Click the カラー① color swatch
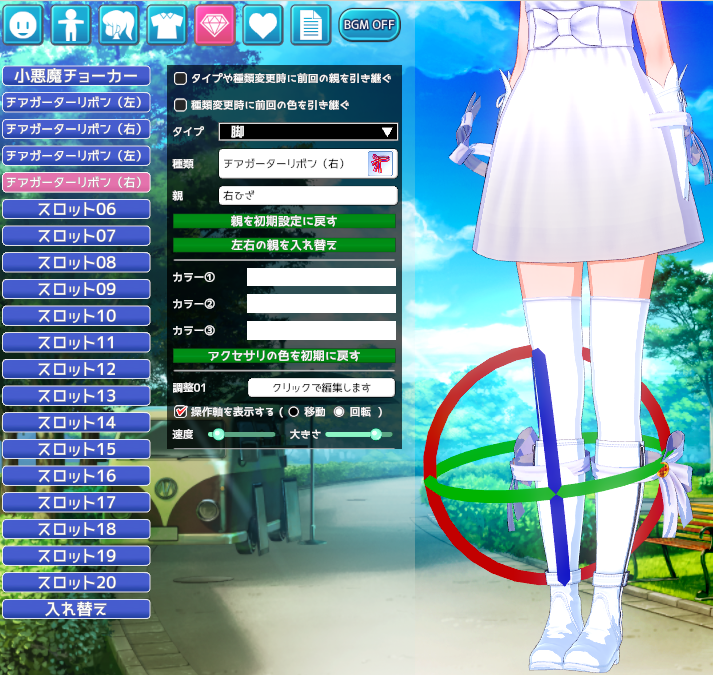The image size is (713, 675). 321,277
